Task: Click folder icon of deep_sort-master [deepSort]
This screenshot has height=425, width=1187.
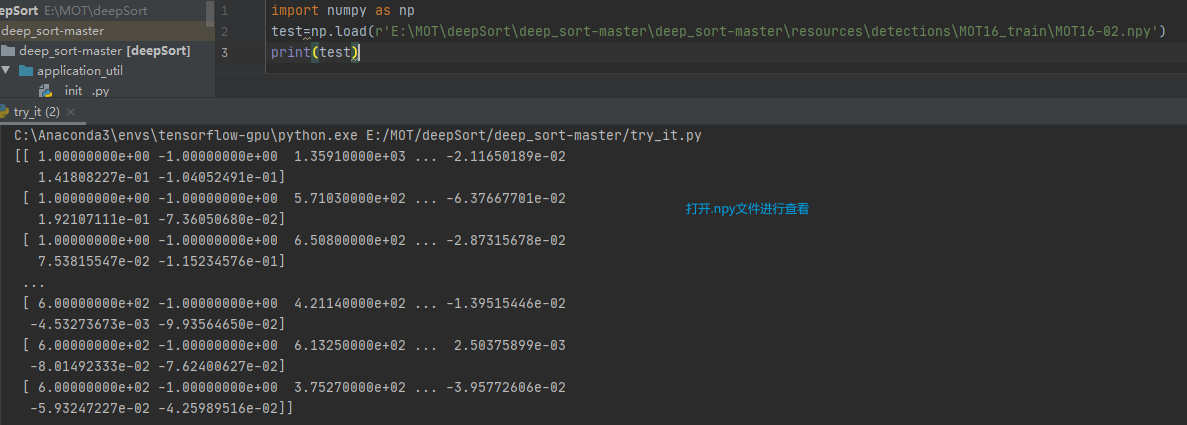Action: [x=8, y=51]
